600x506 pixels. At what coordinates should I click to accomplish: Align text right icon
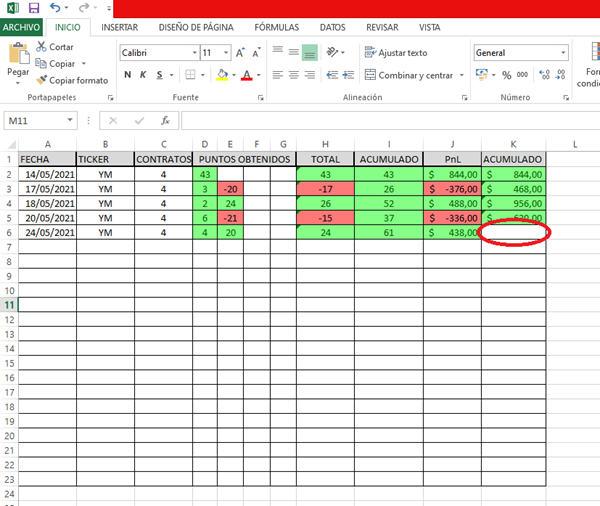[310, 75]
